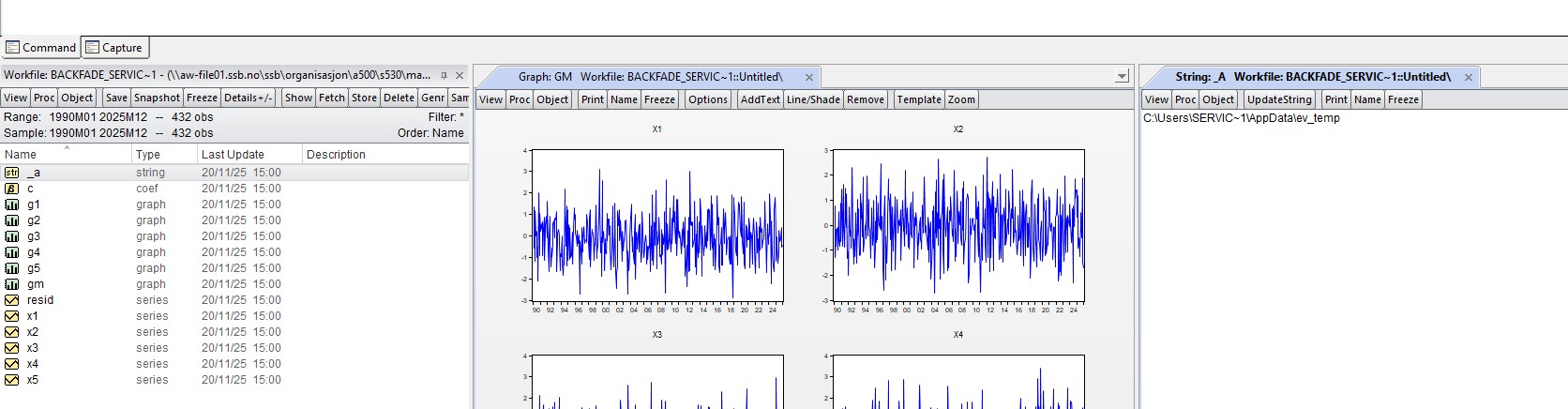Click the X1 graph plot area
Viewport: 1568px width, 409px height.
(656, 225)
